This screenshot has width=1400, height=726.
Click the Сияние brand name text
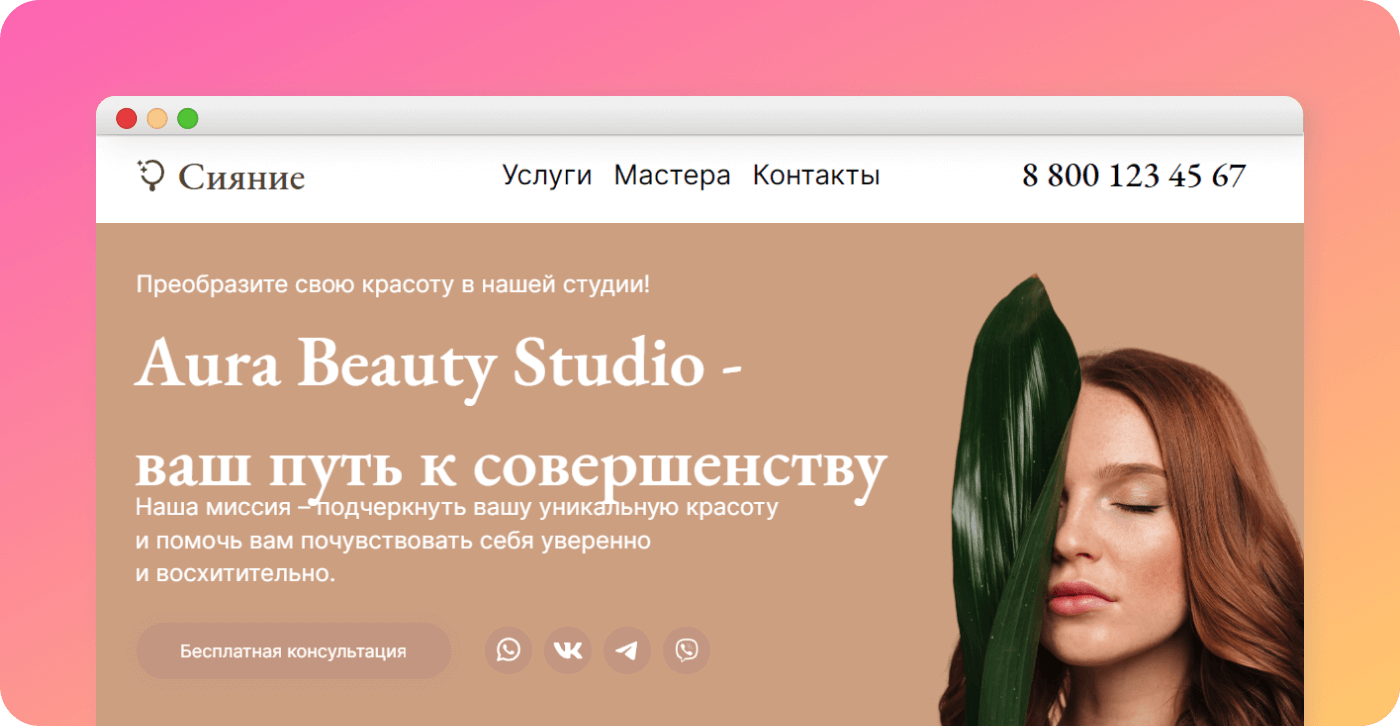tap(241, 178)
